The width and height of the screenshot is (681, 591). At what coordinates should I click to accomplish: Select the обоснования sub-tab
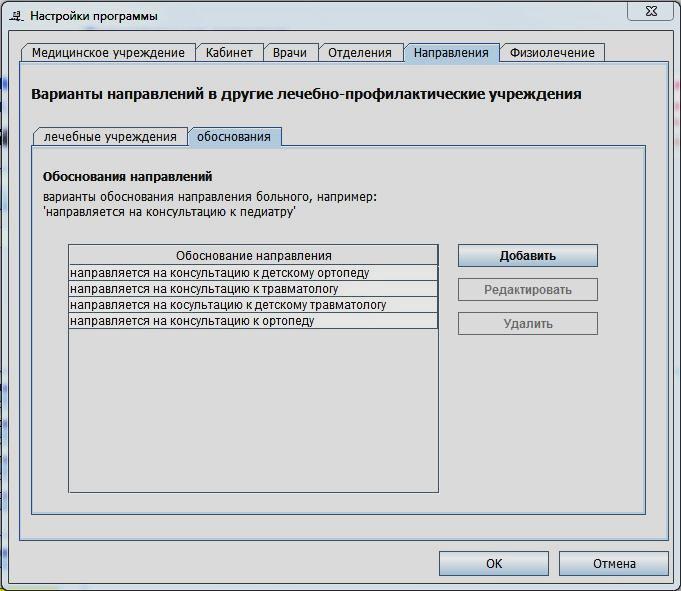[x=234, y=137]
